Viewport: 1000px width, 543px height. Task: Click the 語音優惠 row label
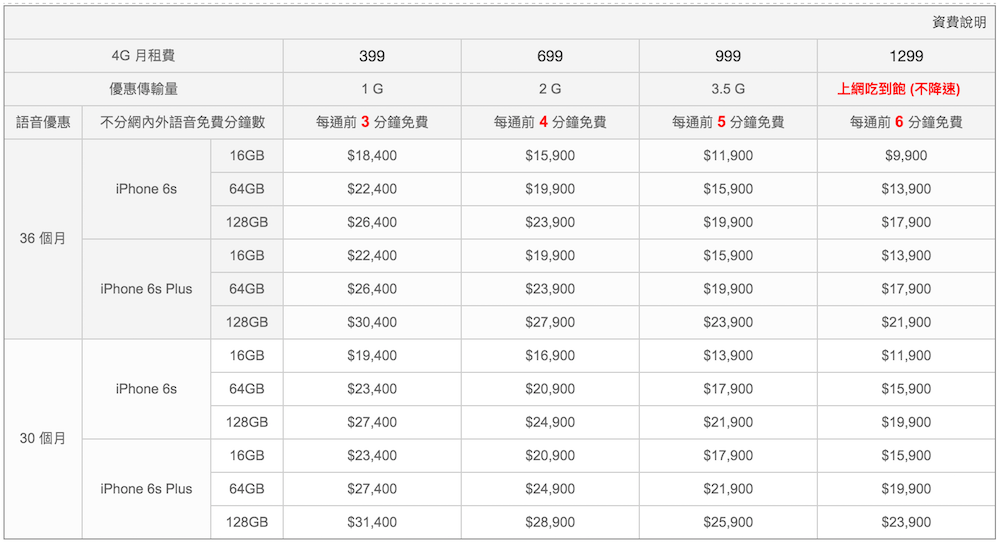[43, 123]
